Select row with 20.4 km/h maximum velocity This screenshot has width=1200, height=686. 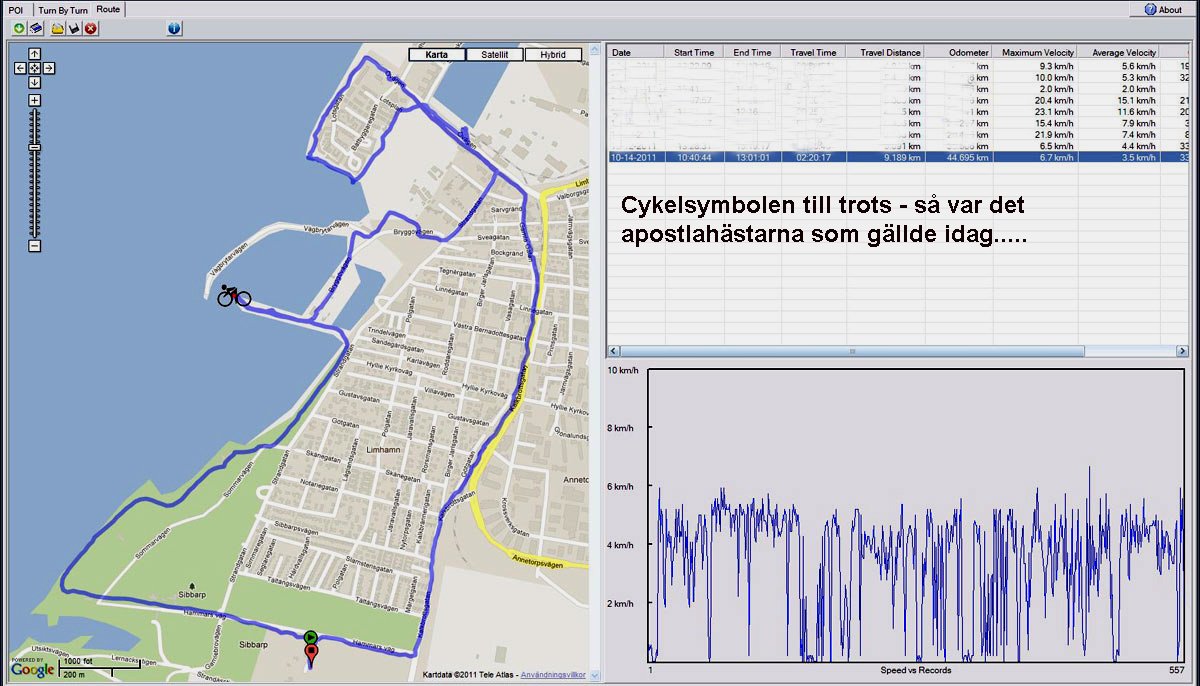(898, 100)
